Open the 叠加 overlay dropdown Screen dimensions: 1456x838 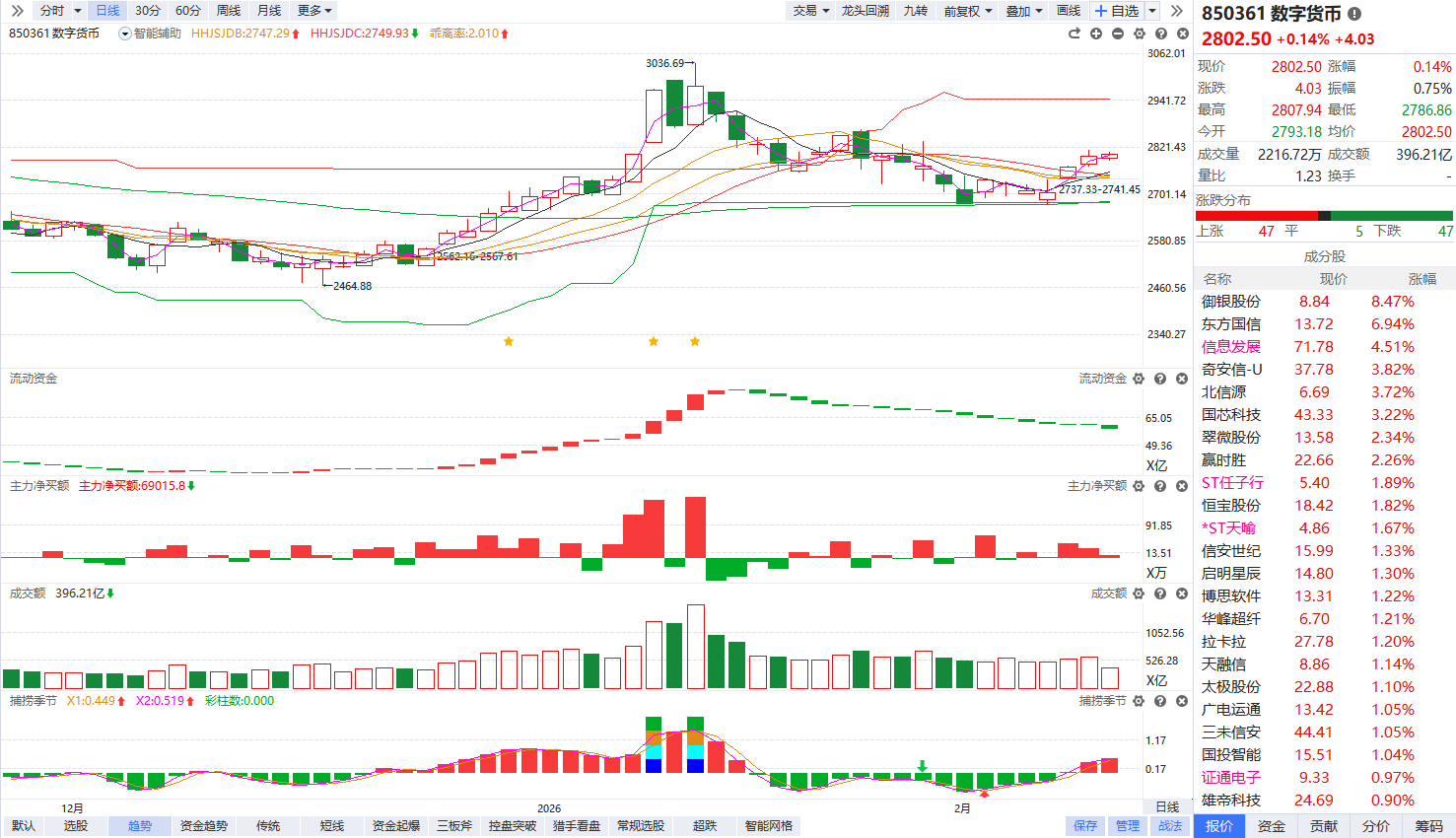(1023, 11)
